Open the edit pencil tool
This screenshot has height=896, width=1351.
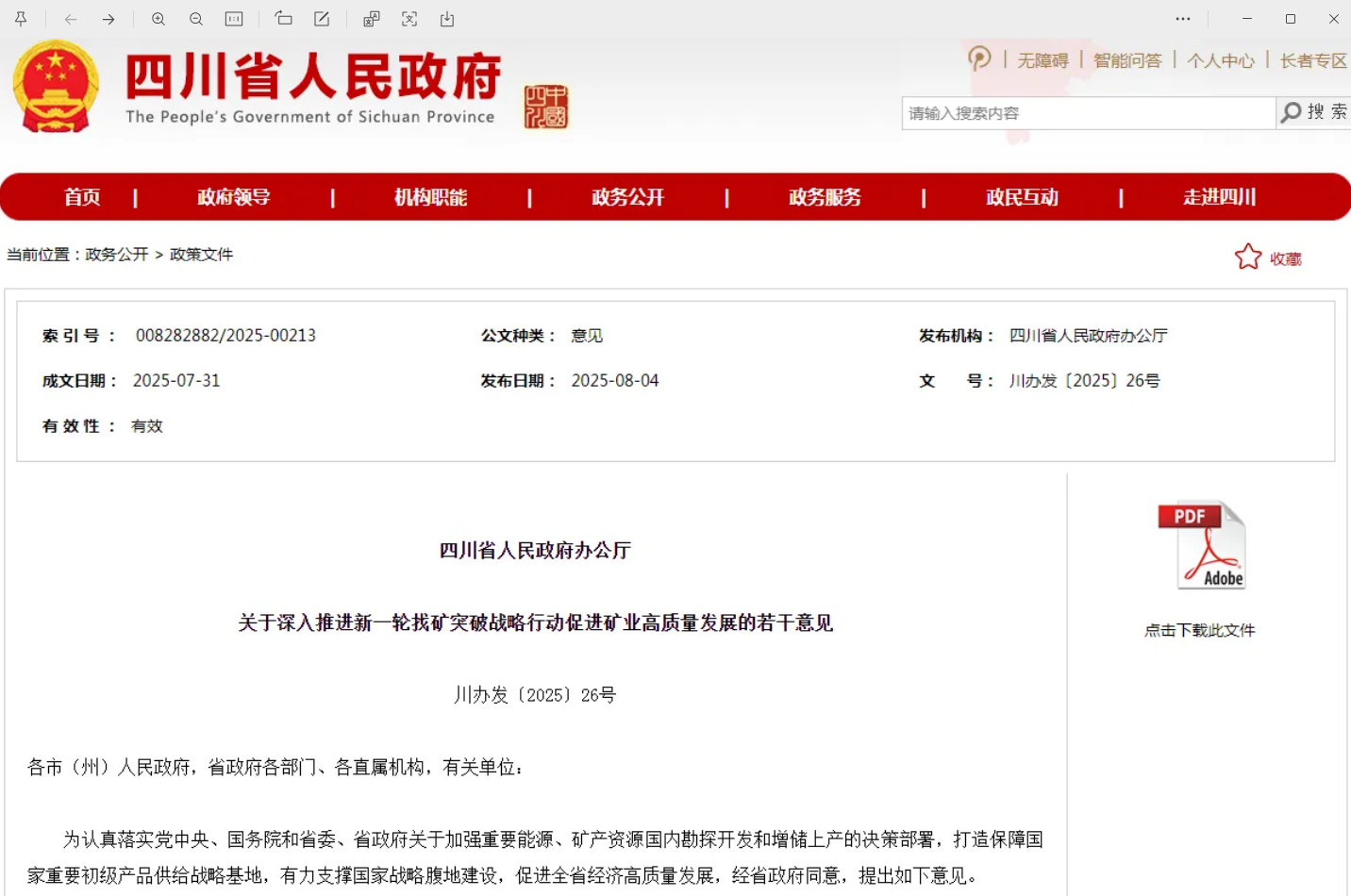pos(322,19)
